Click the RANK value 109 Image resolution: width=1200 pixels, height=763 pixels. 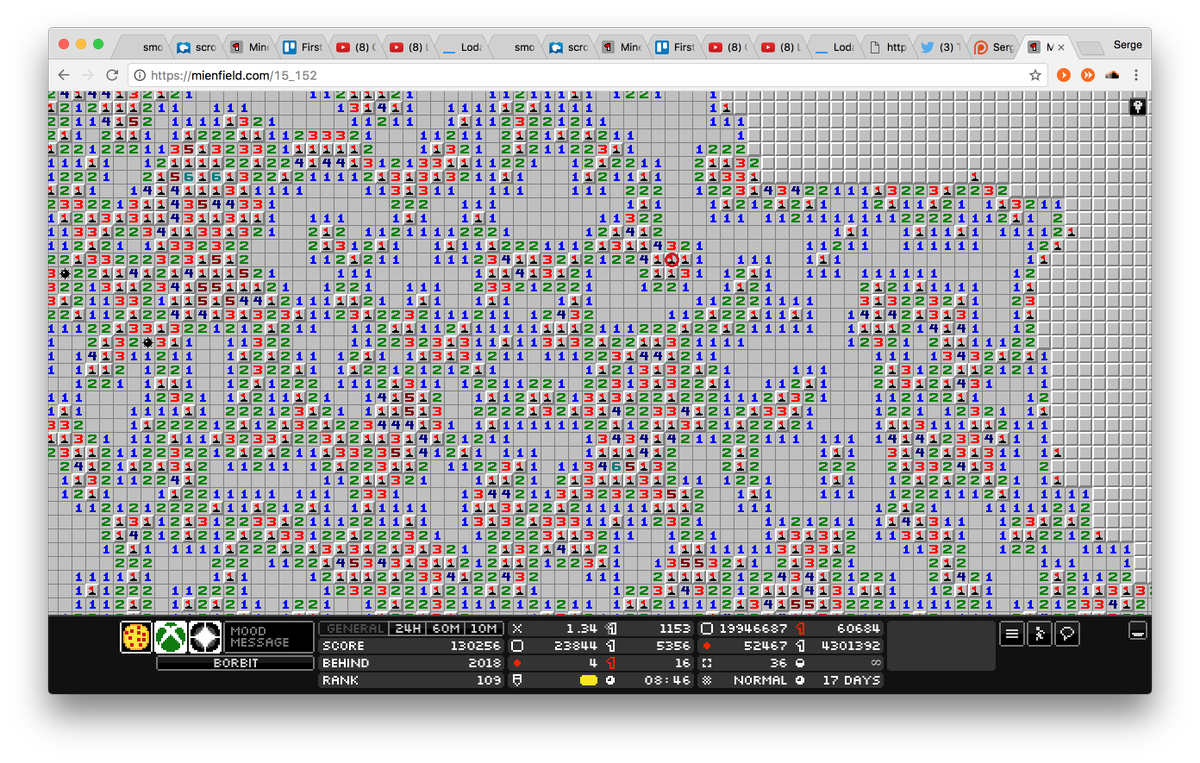coord(489,680)
